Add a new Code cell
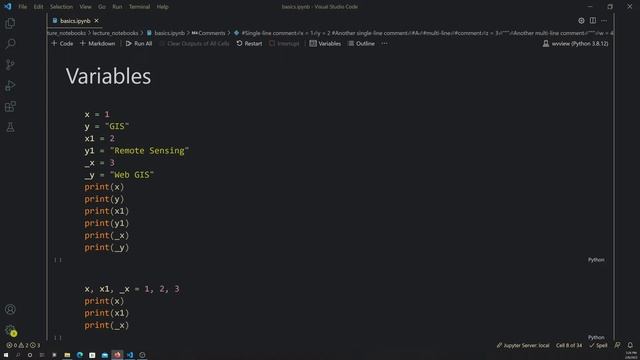This screenshot has width=640, height=360. pyautogui.click(x=62, y=43)
